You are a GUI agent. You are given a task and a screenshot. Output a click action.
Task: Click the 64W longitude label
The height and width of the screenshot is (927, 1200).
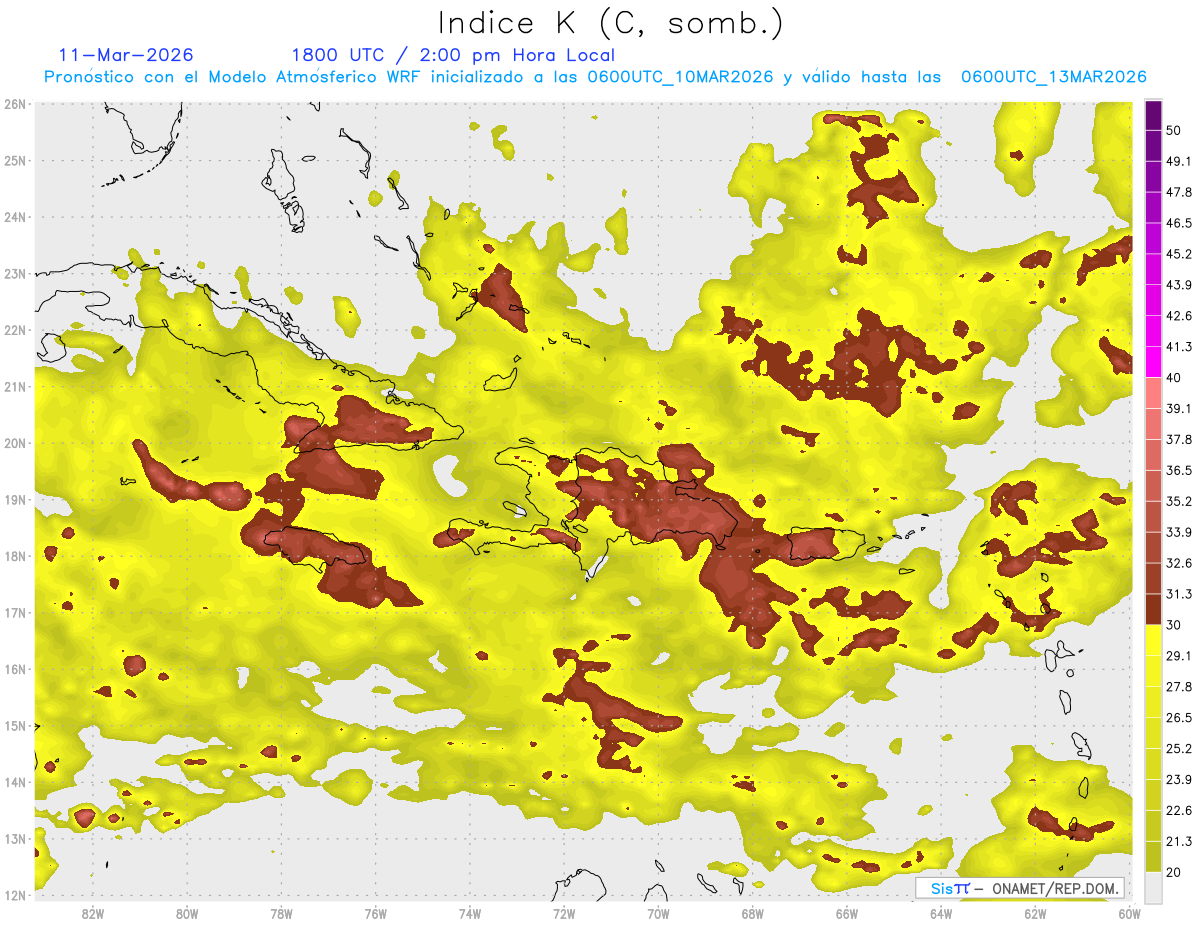coord(941,913)
